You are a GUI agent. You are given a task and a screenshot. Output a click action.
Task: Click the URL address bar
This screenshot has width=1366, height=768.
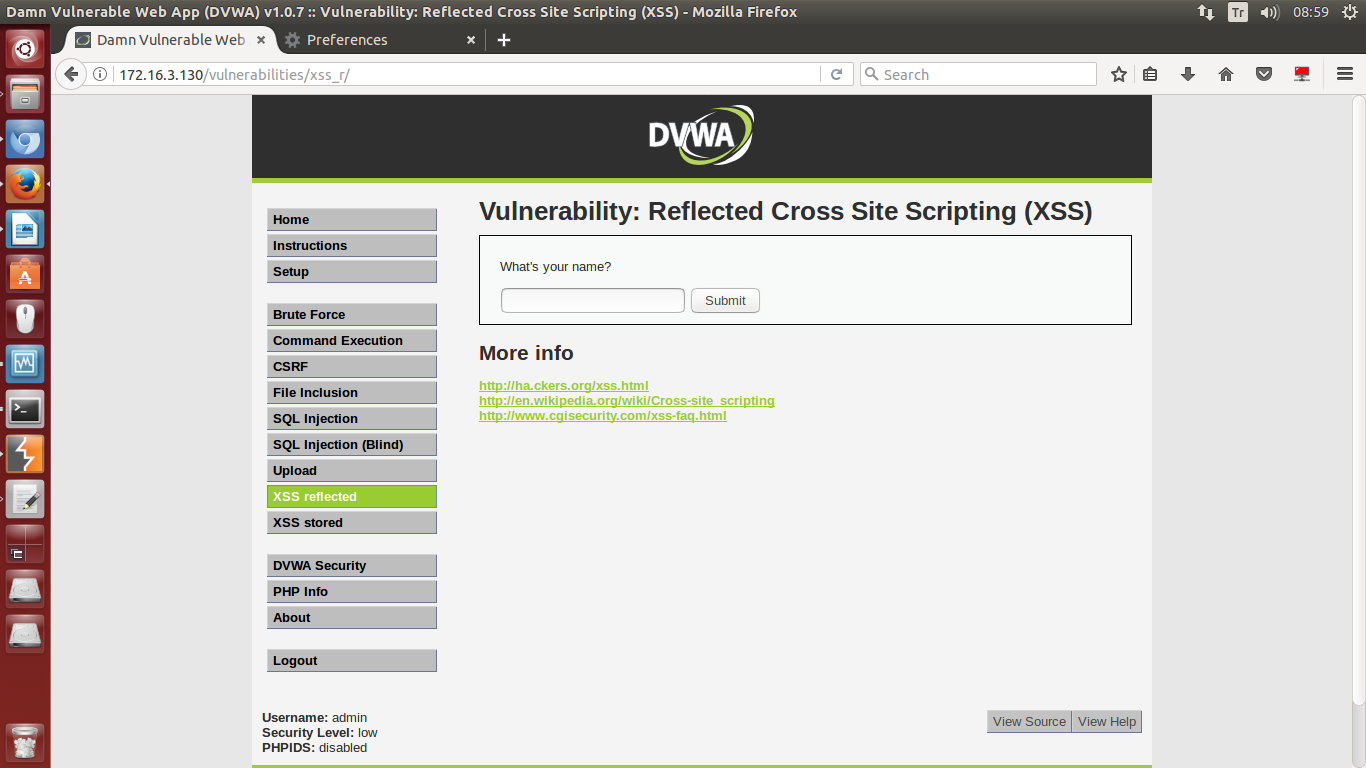465,75
